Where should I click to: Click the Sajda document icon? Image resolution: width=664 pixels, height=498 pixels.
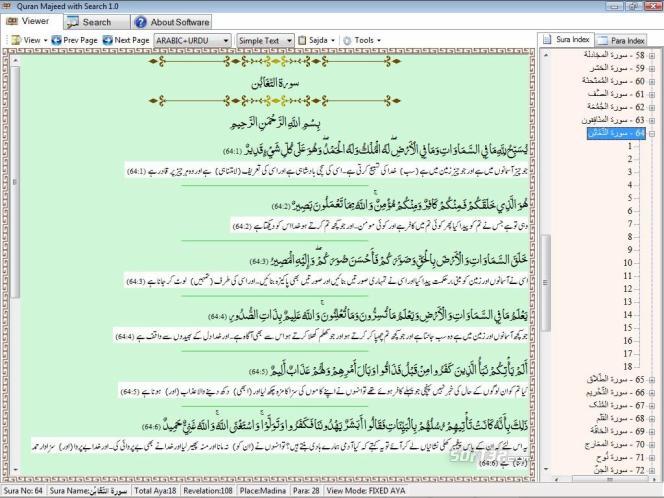click(302, 40)
